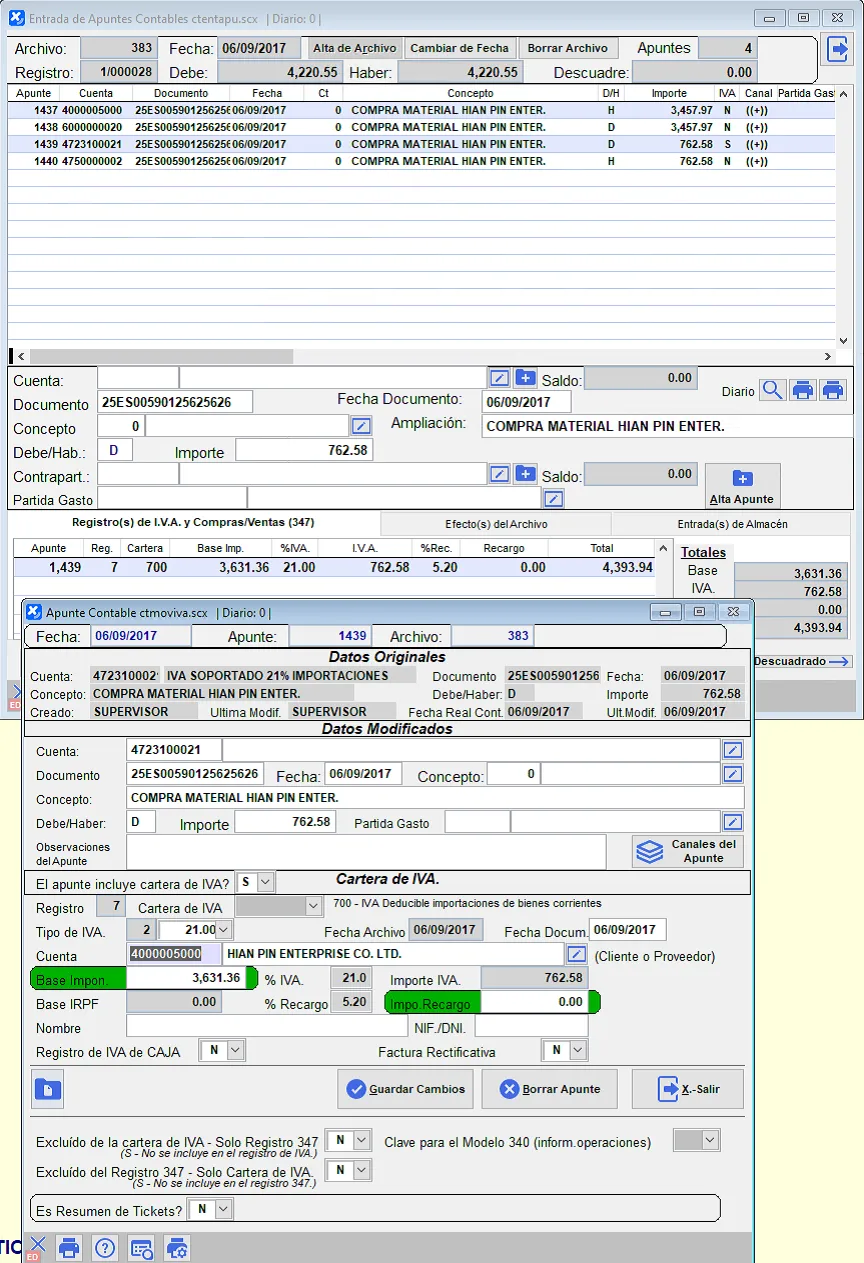The image size is (864, 1263).
Task: Click the Alta Apunte folder button
Action: (741, 486)
